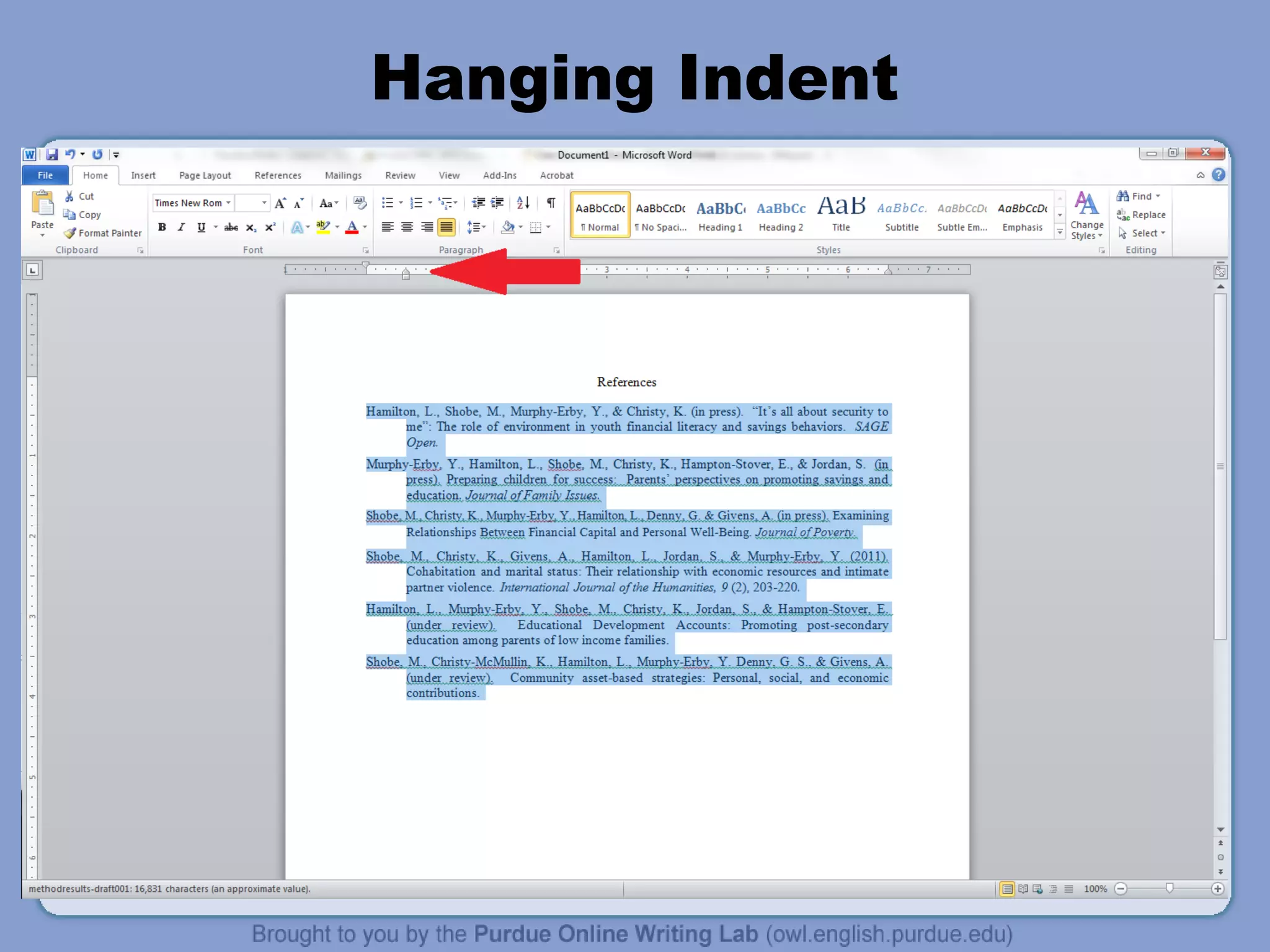Open the View tab
The height and width of the screenshot is (952, 1270).
[449, 175]
